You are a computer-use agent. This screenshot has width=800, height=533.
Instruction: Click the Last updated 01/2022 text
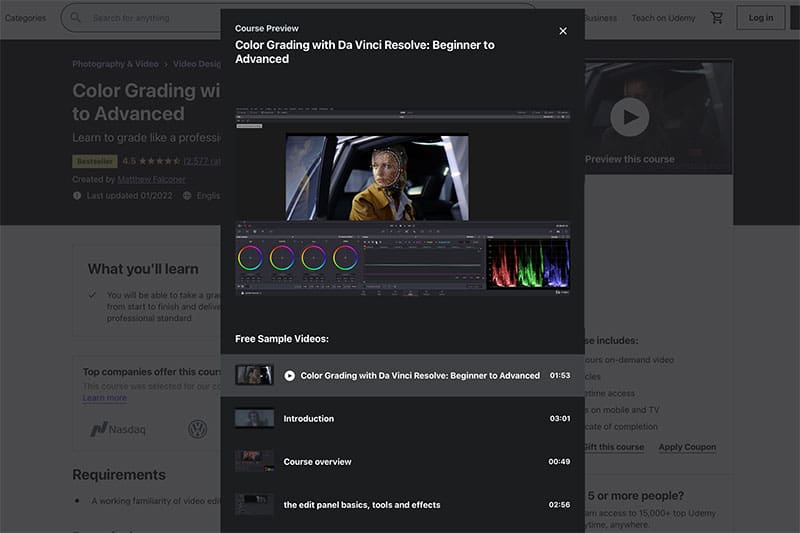click(x=130, y=195)
